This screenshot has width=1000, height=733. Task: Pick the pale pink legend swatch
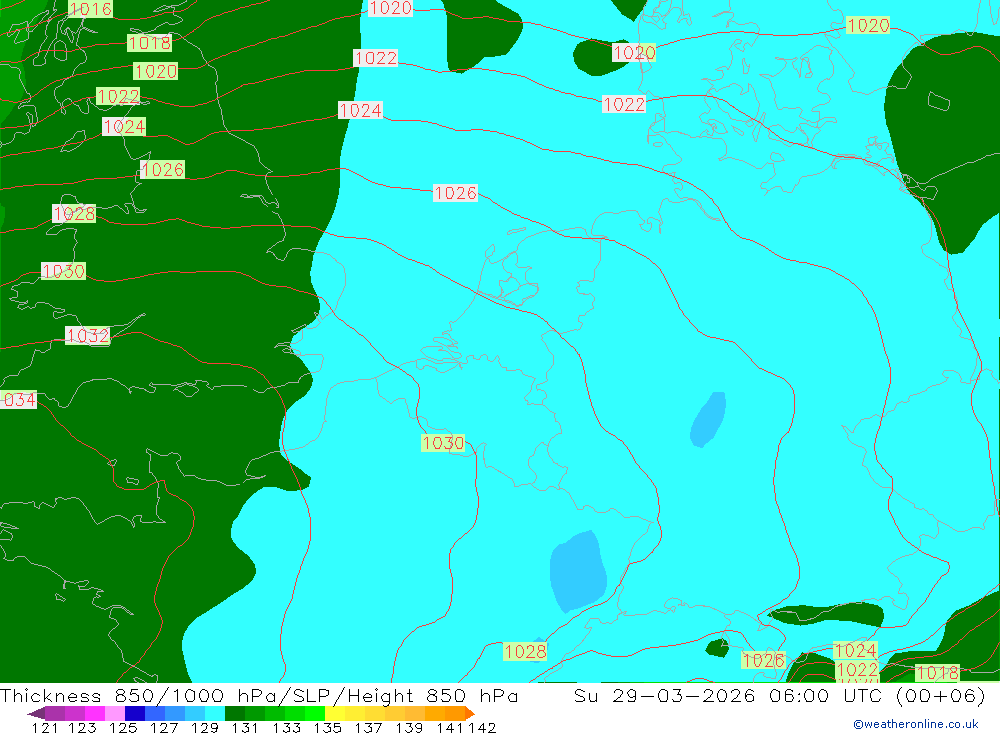(x=115, y=713)
